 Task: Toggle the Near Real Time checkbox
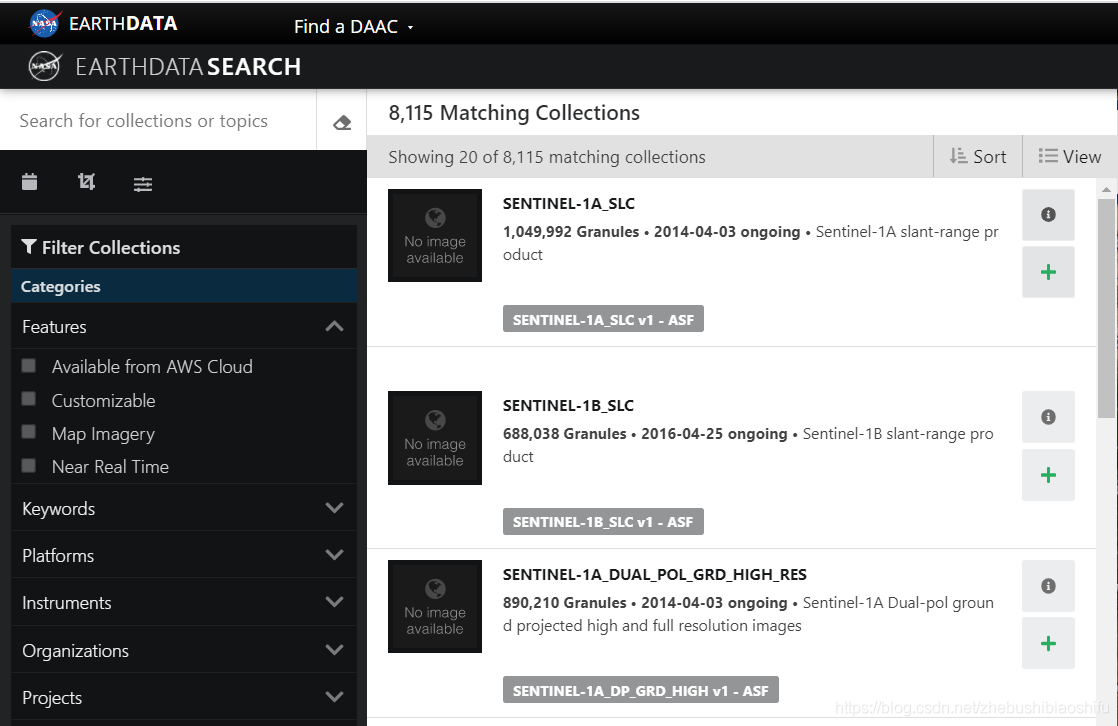[29, 466]
